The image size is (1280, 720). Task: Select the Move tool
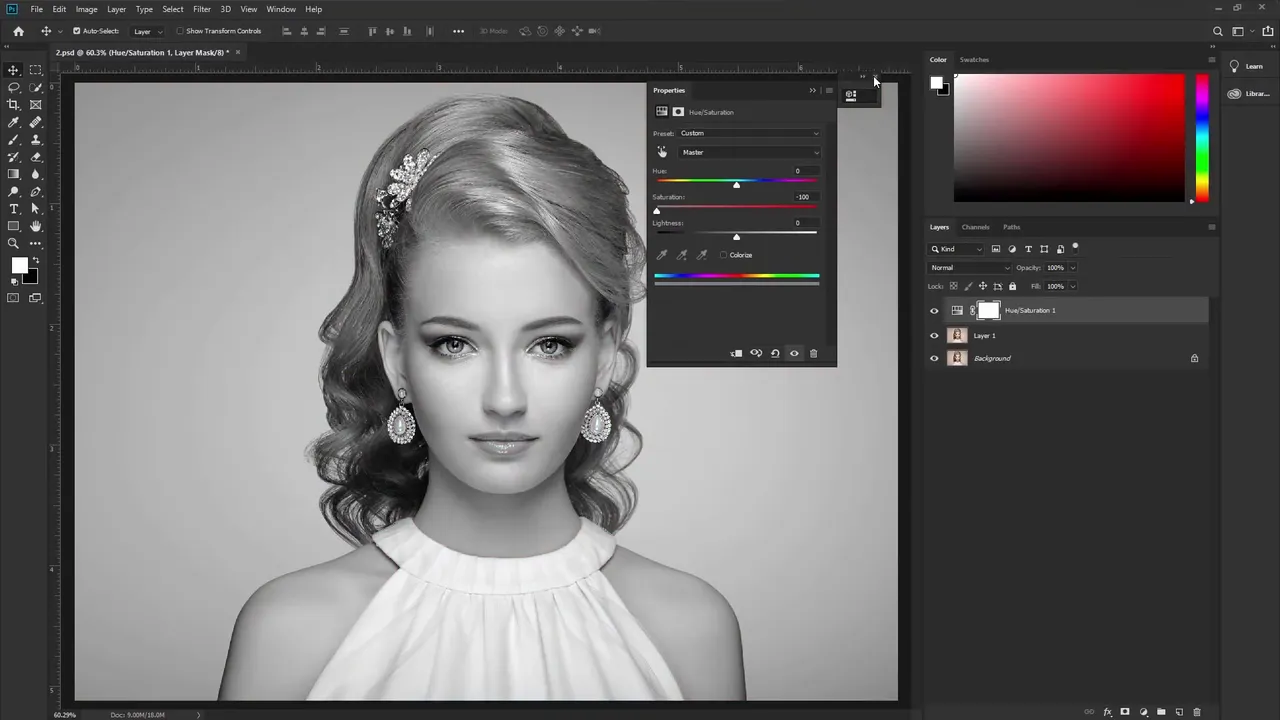point(14,70)
